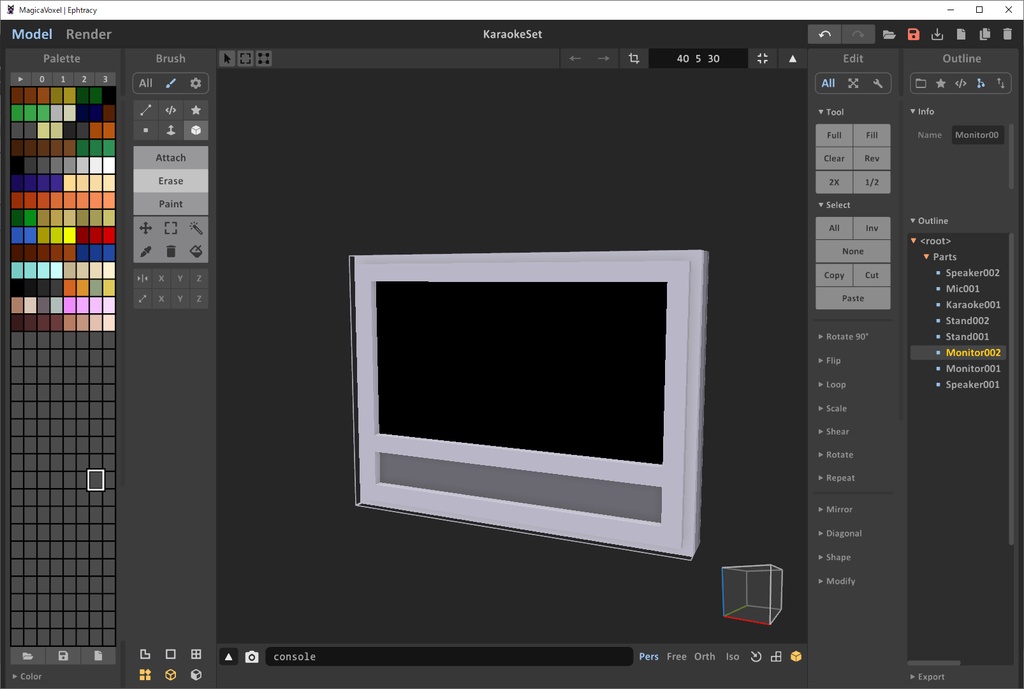Image resolution: width=1024 pixels, height=689 pixels.
Task: Choose the magic wand select icon
Action: 195,228
